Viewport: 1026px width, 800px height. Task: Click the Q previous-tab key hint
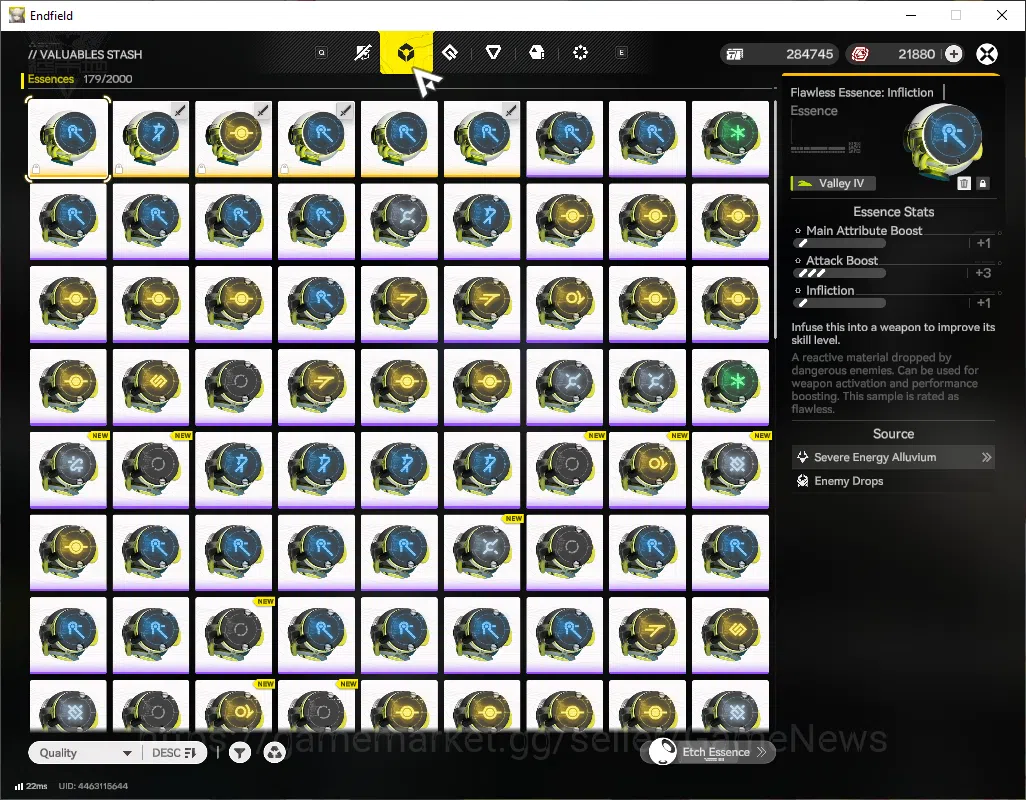[321, 52]
